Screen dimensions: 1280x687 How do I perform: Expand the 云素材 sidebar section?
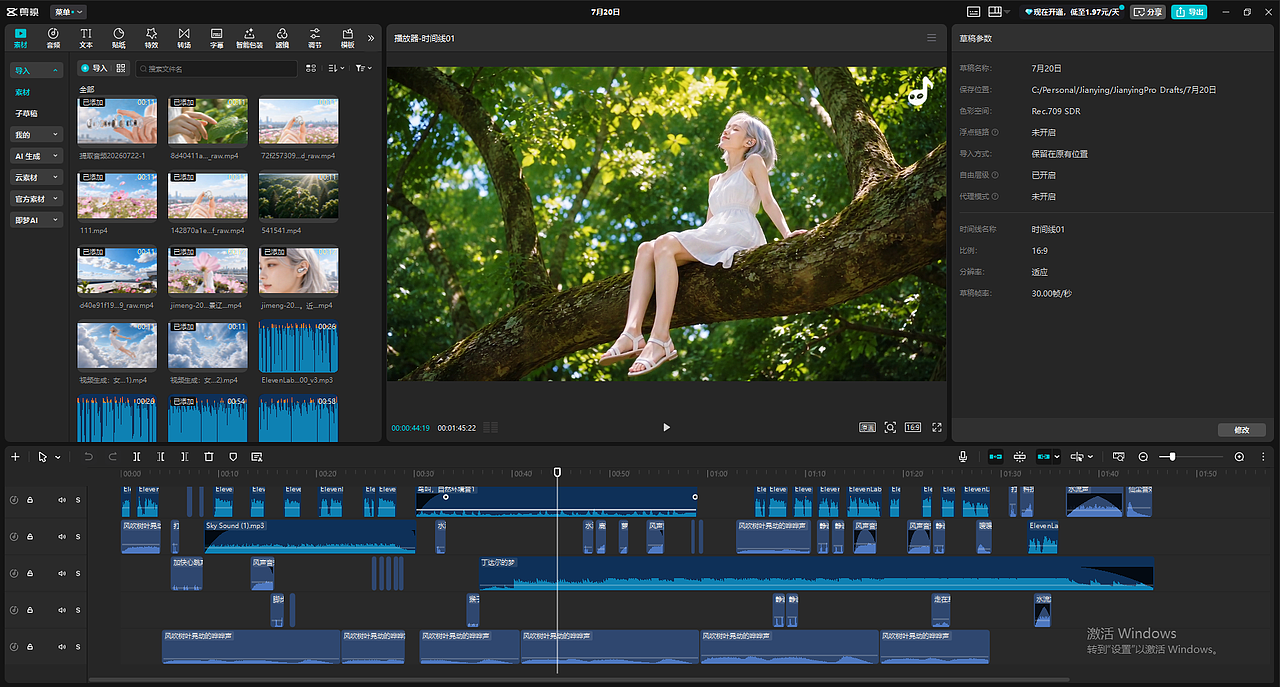[37, 177]
